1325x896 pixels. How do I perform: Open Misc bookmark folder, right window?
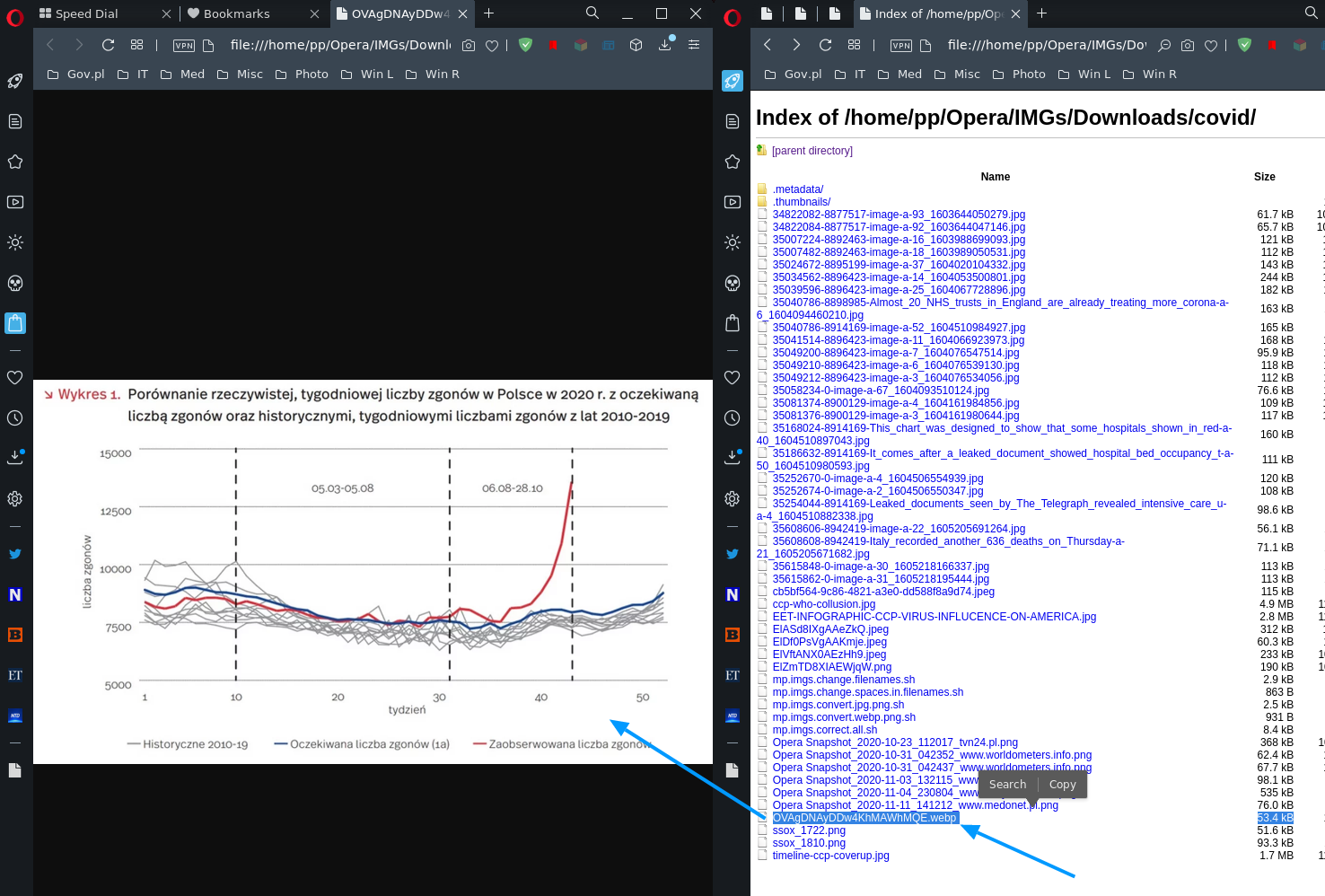coord(958,75)
